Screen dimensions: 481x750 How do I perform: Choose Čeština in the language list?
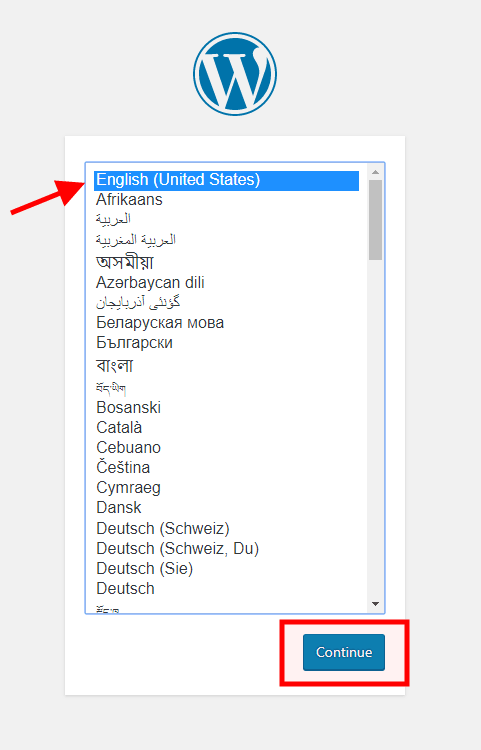[x=226, y=467]
